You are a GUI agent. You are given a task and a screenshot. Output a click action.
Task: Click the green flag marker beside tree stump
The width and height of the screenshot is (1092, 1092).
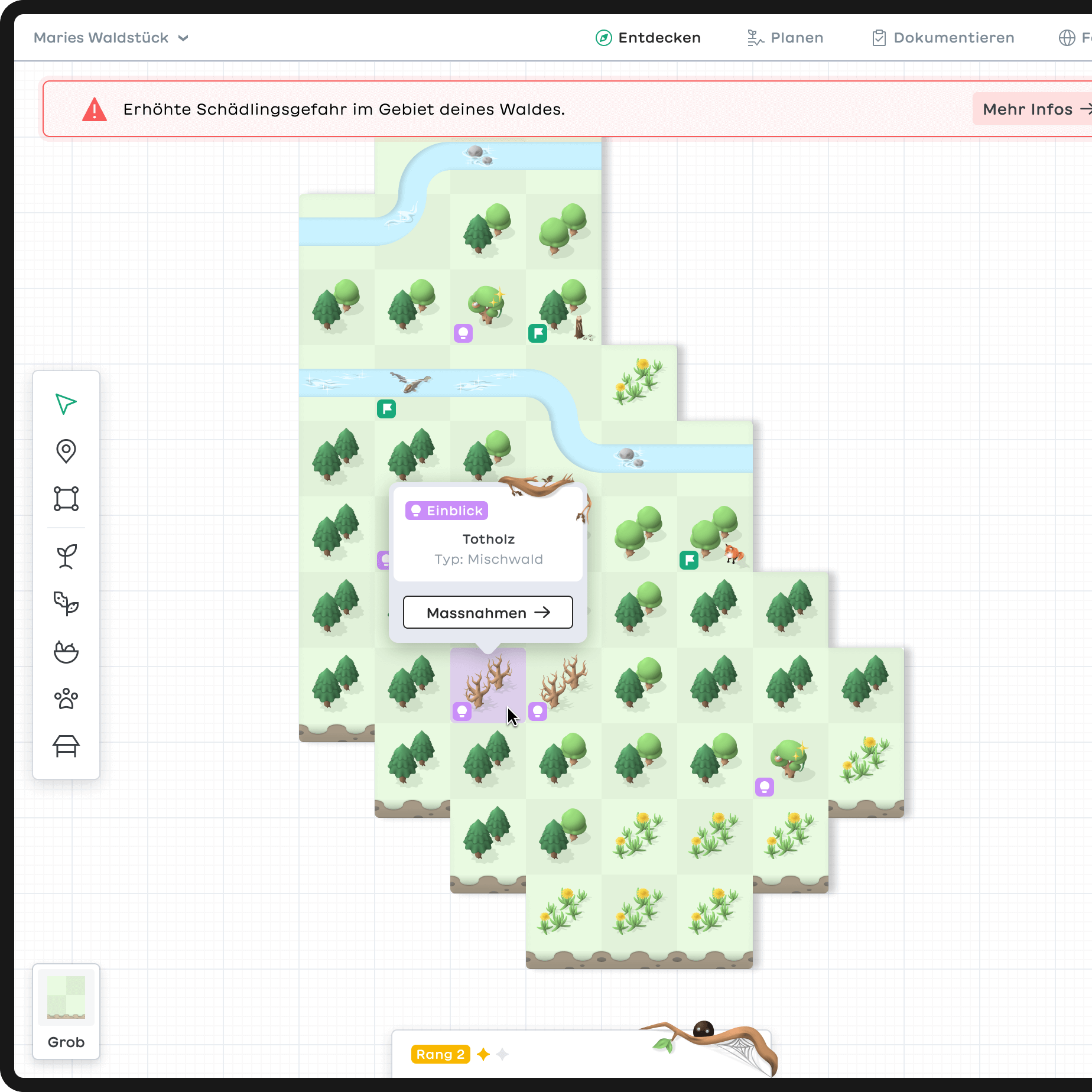538,333
